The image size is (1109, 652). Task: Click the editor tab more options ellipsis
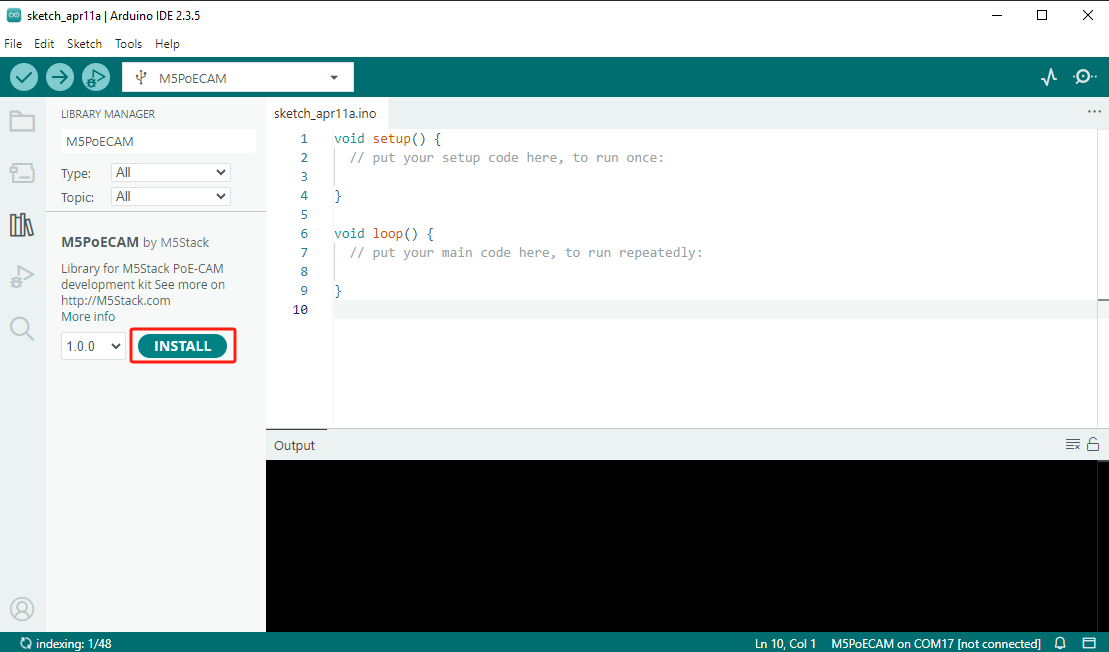[1094, 112]
